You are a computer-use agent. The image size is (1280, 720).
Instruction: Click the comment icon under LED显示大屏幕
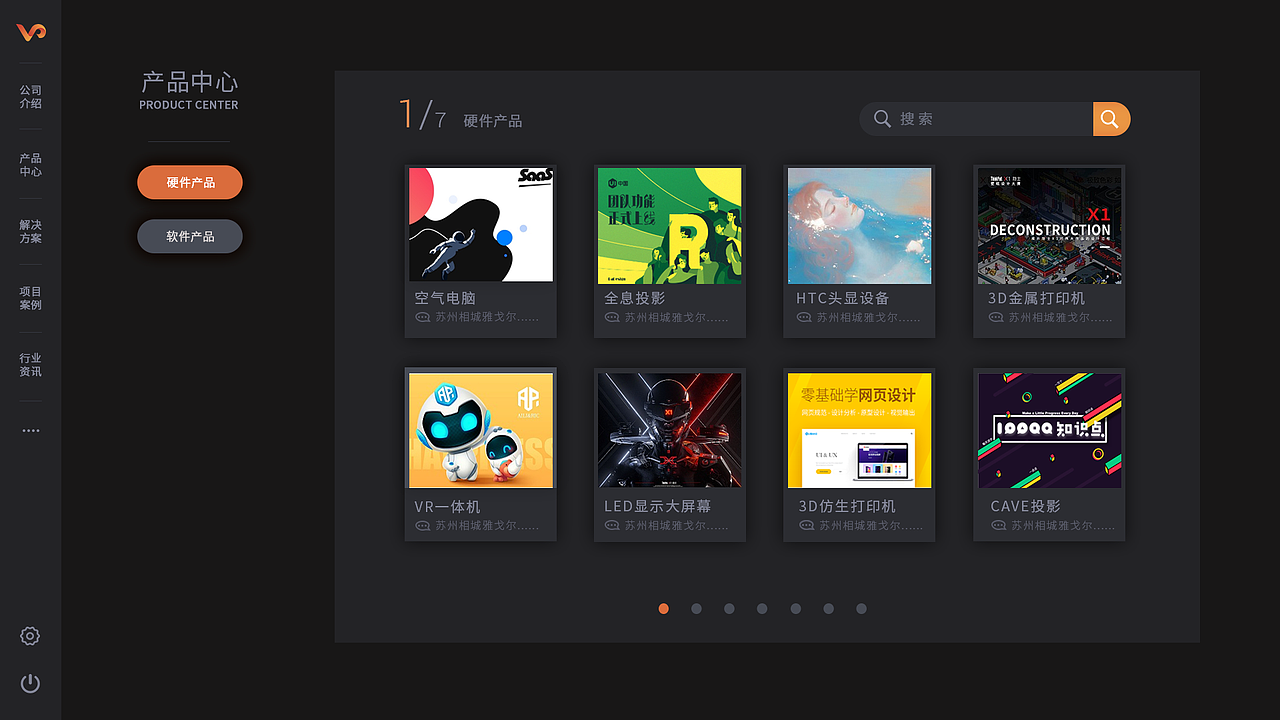pyautogui.click(x=612, y=525)
